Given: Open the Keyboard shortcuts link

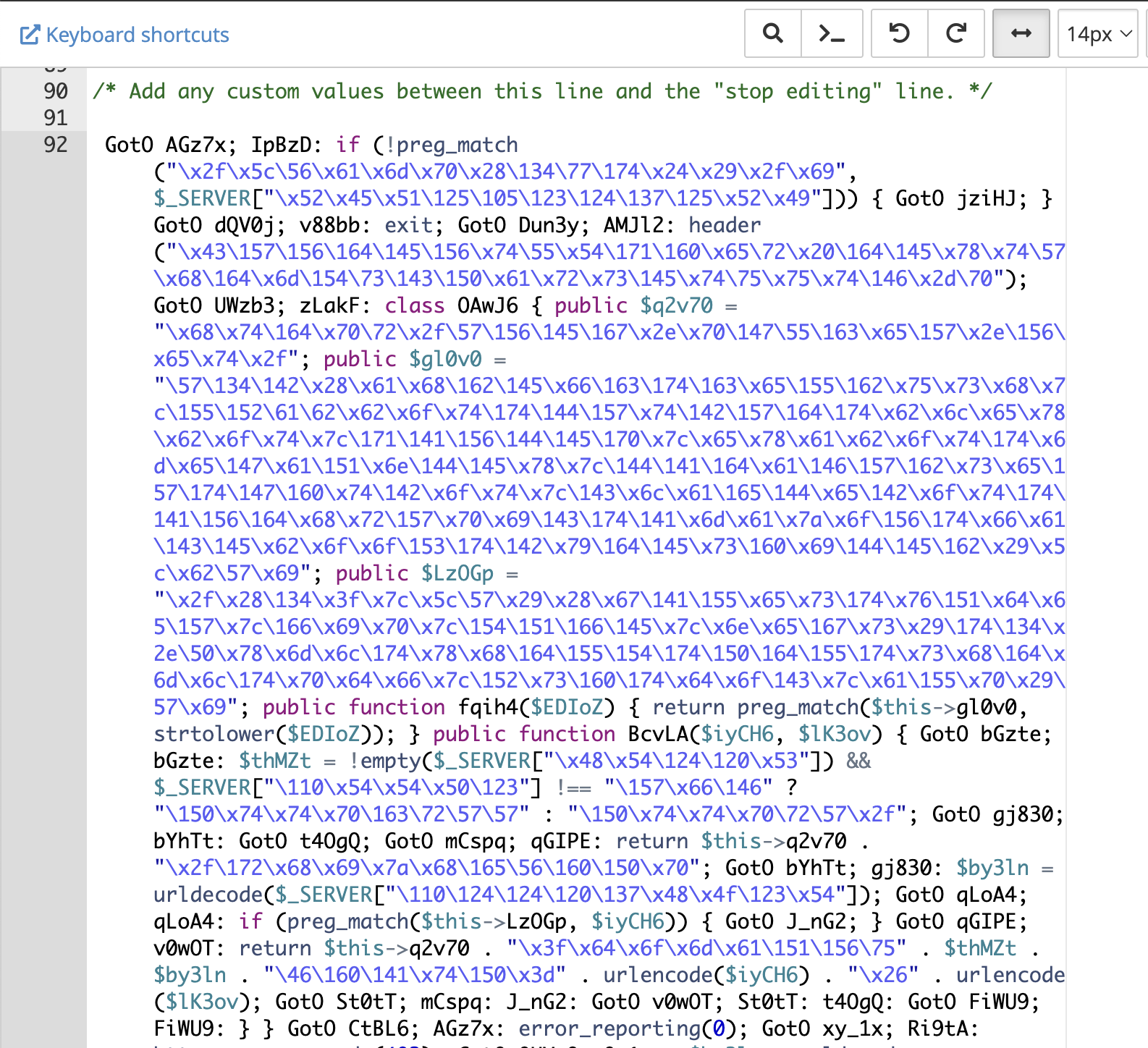Looking at the screenshot, I should click(124, 35).
